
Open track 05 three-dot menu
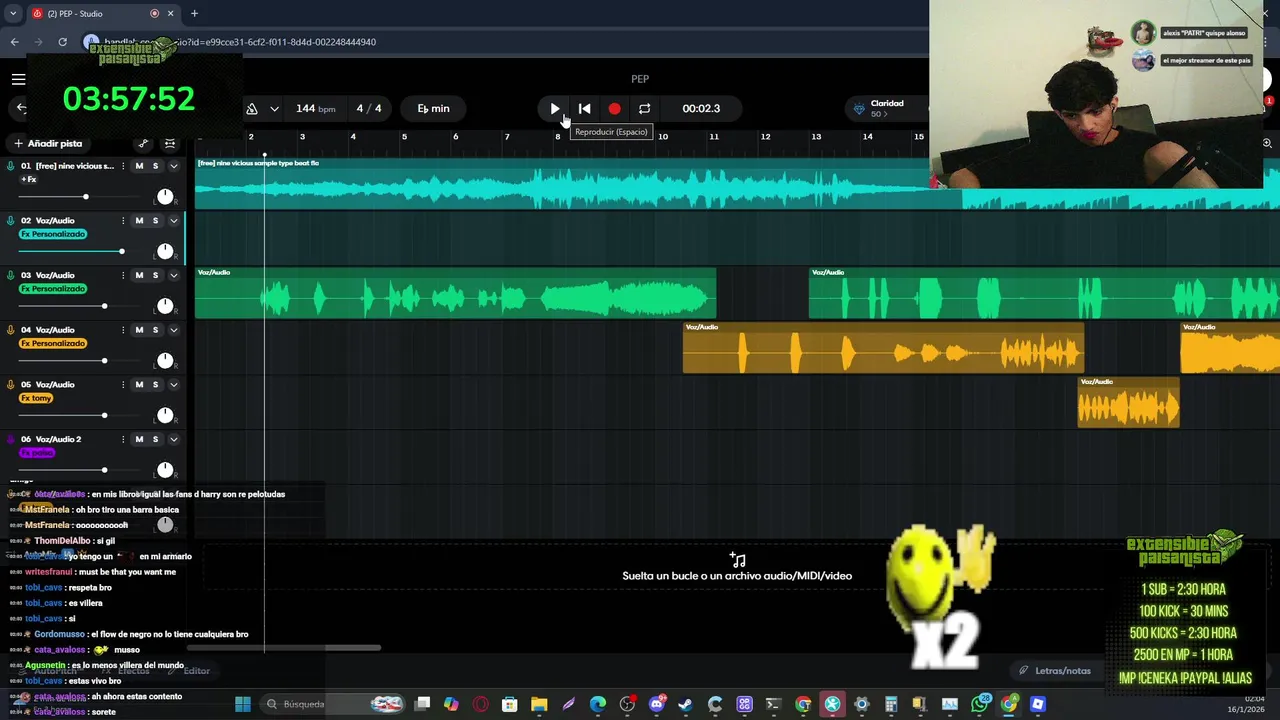point(123,385)
